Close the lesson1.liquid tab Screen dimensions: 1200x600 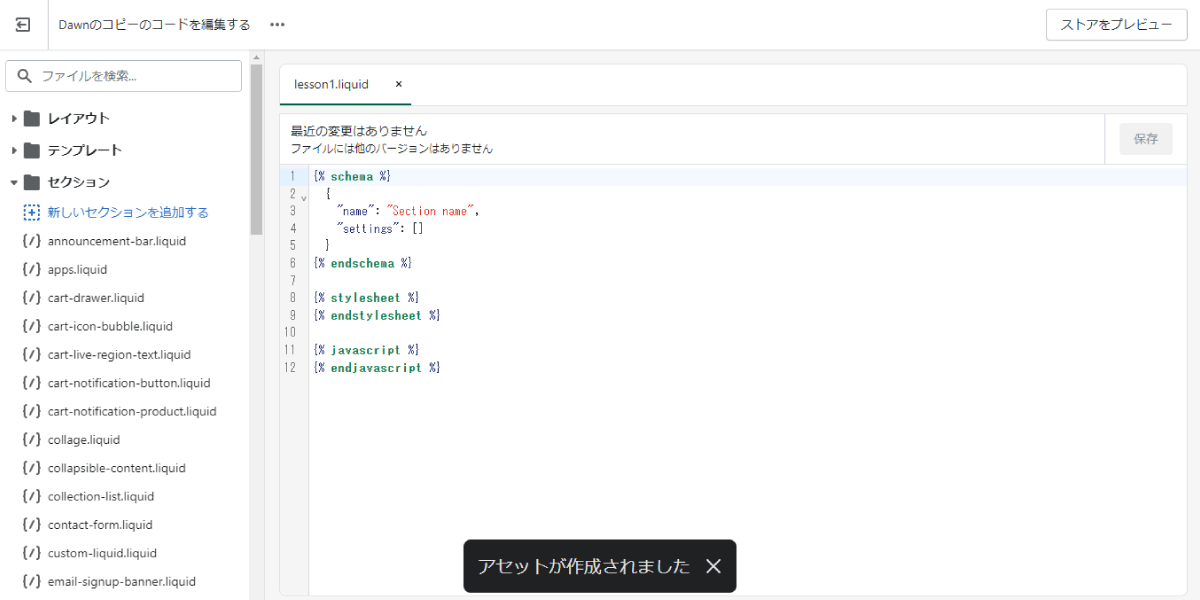pos(399,85)
